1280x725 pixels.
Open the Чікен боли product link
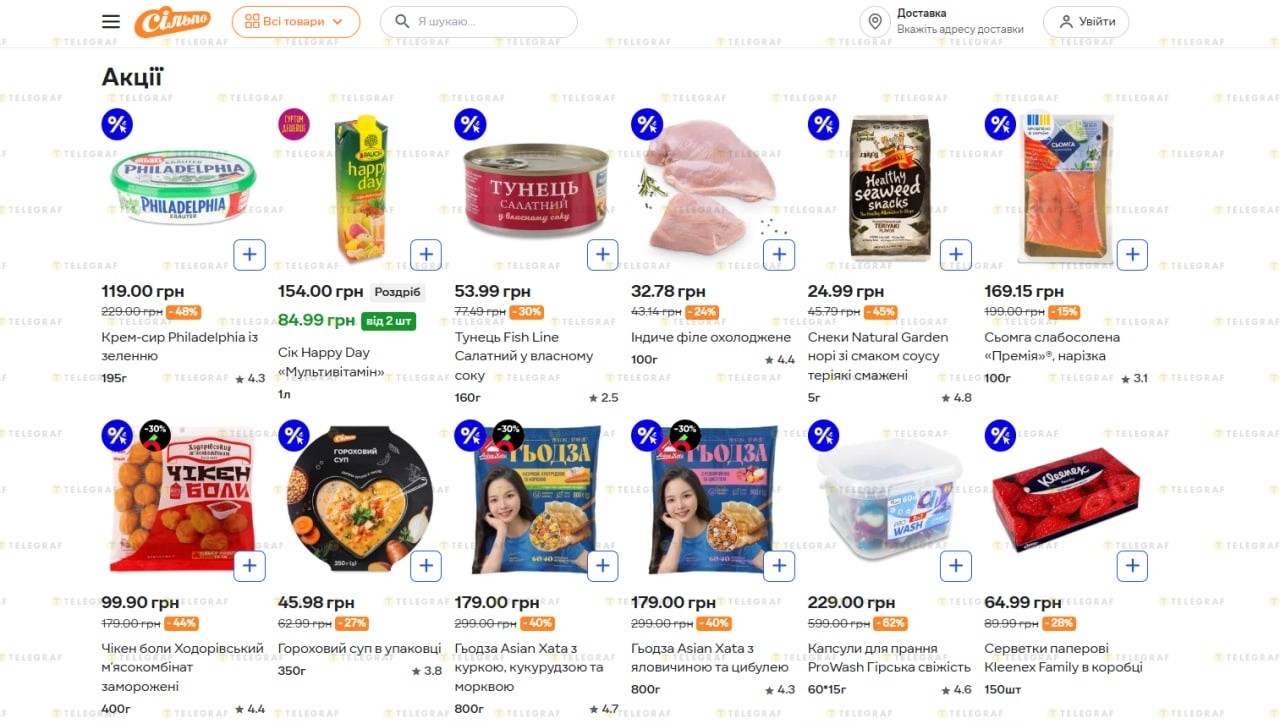[182, 667]
